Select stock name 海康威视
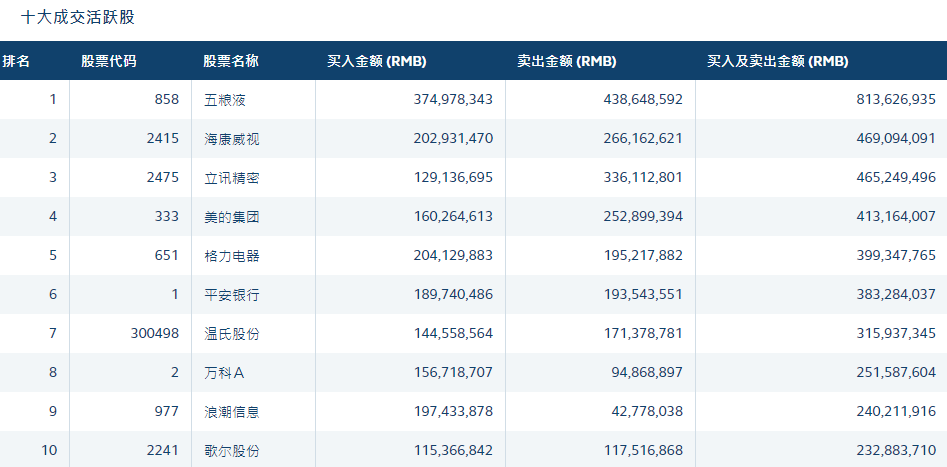947x467 pixels. 232,139
